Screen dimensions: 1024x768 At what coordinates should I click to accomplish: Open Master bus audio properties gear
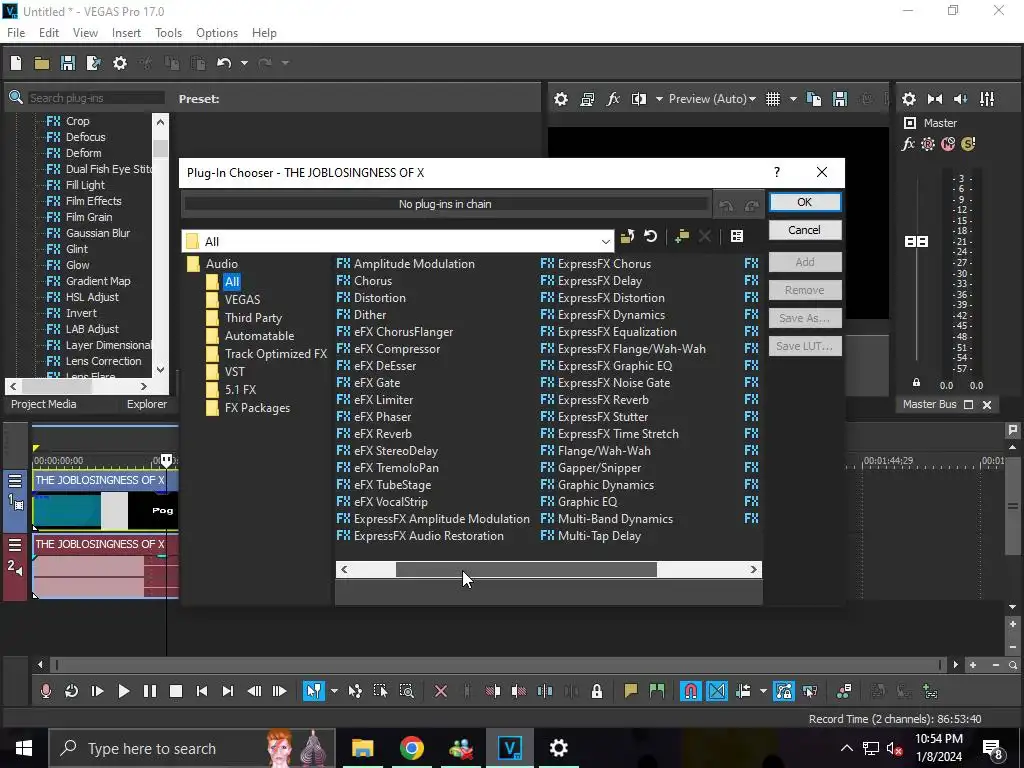click(908, 99)
